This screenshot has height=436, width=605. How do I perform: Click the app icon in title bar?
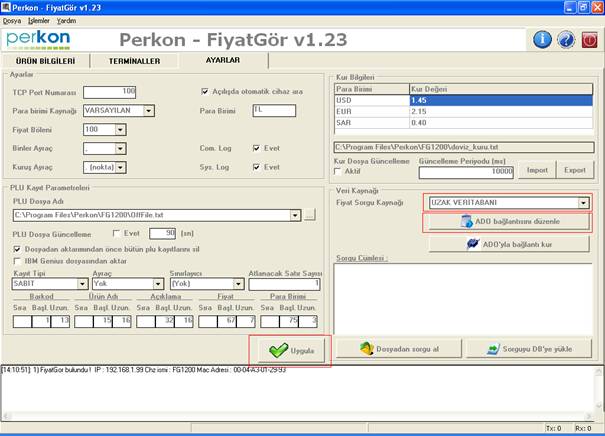pyautogui.click(x=5, y=7)
